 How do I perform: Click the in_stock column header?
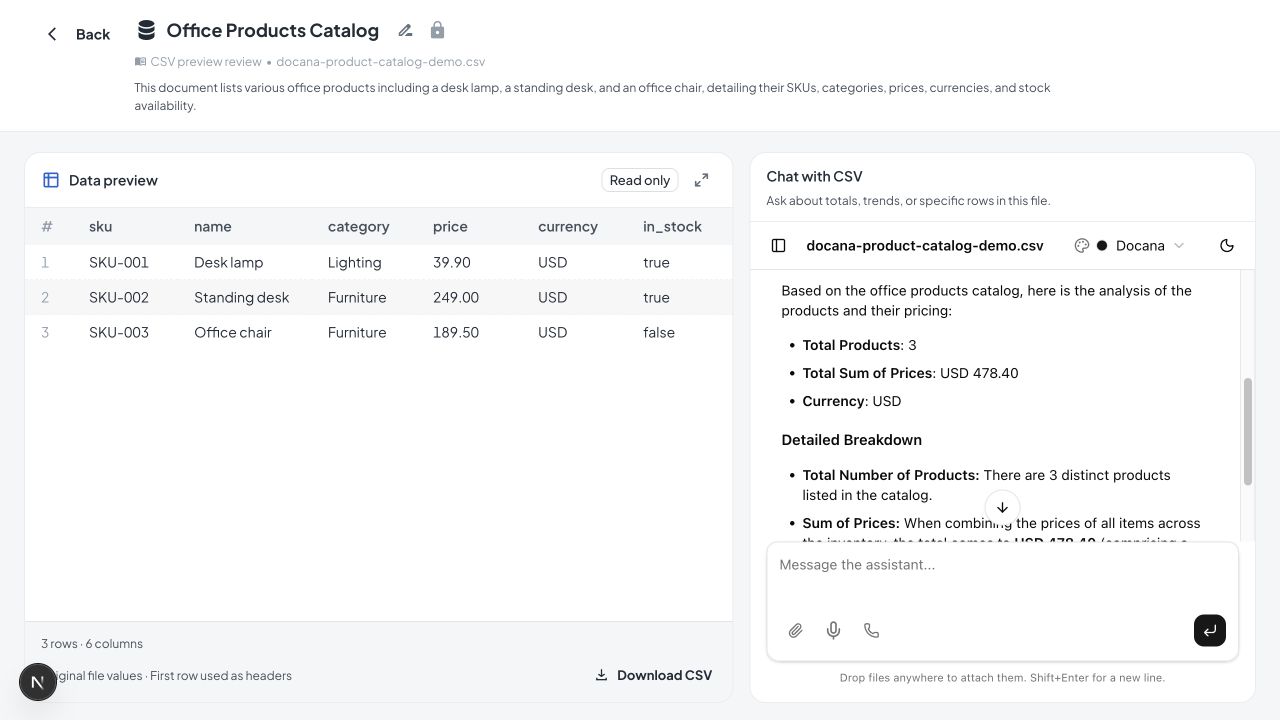coord(672,226)
